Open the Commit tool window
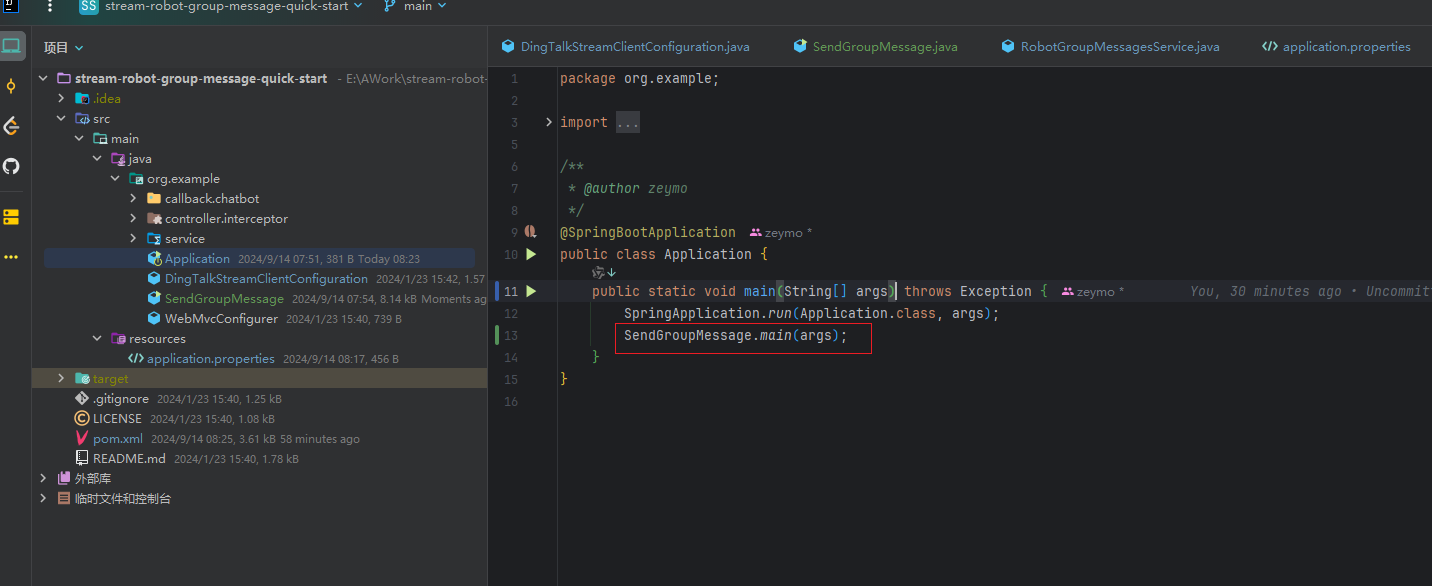 [11, 86]
